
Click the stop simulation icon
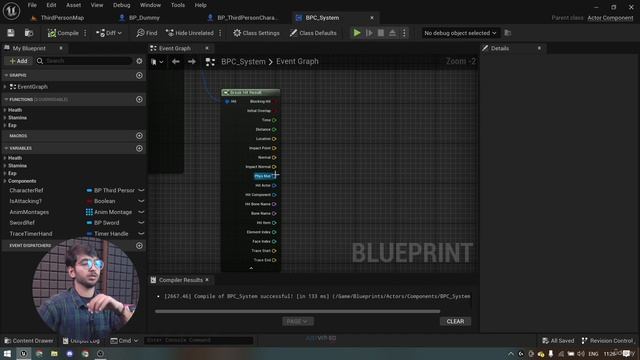380,33
